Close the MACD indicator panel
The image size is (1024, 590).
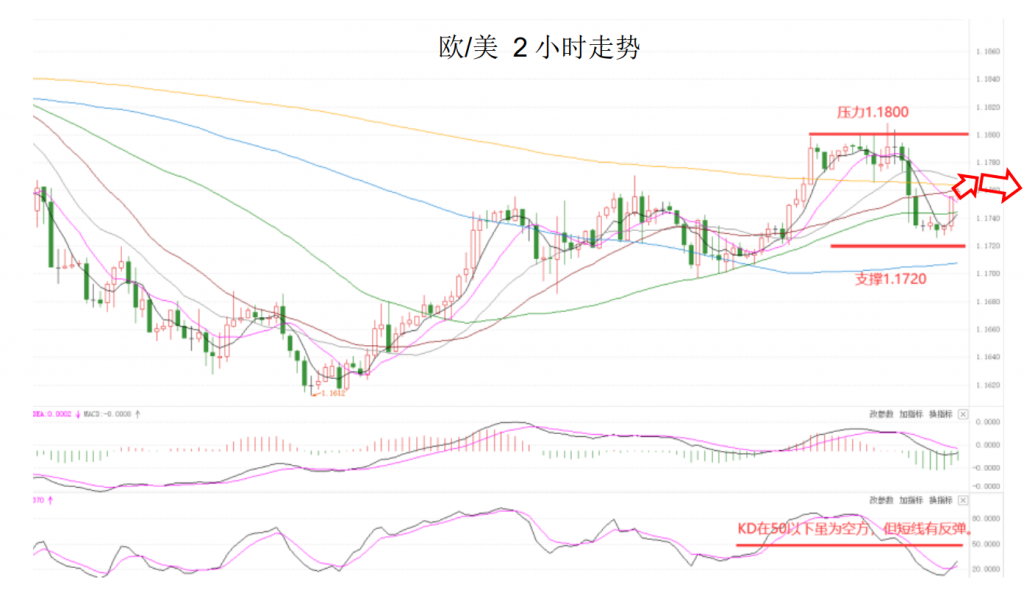coord(963,414)
